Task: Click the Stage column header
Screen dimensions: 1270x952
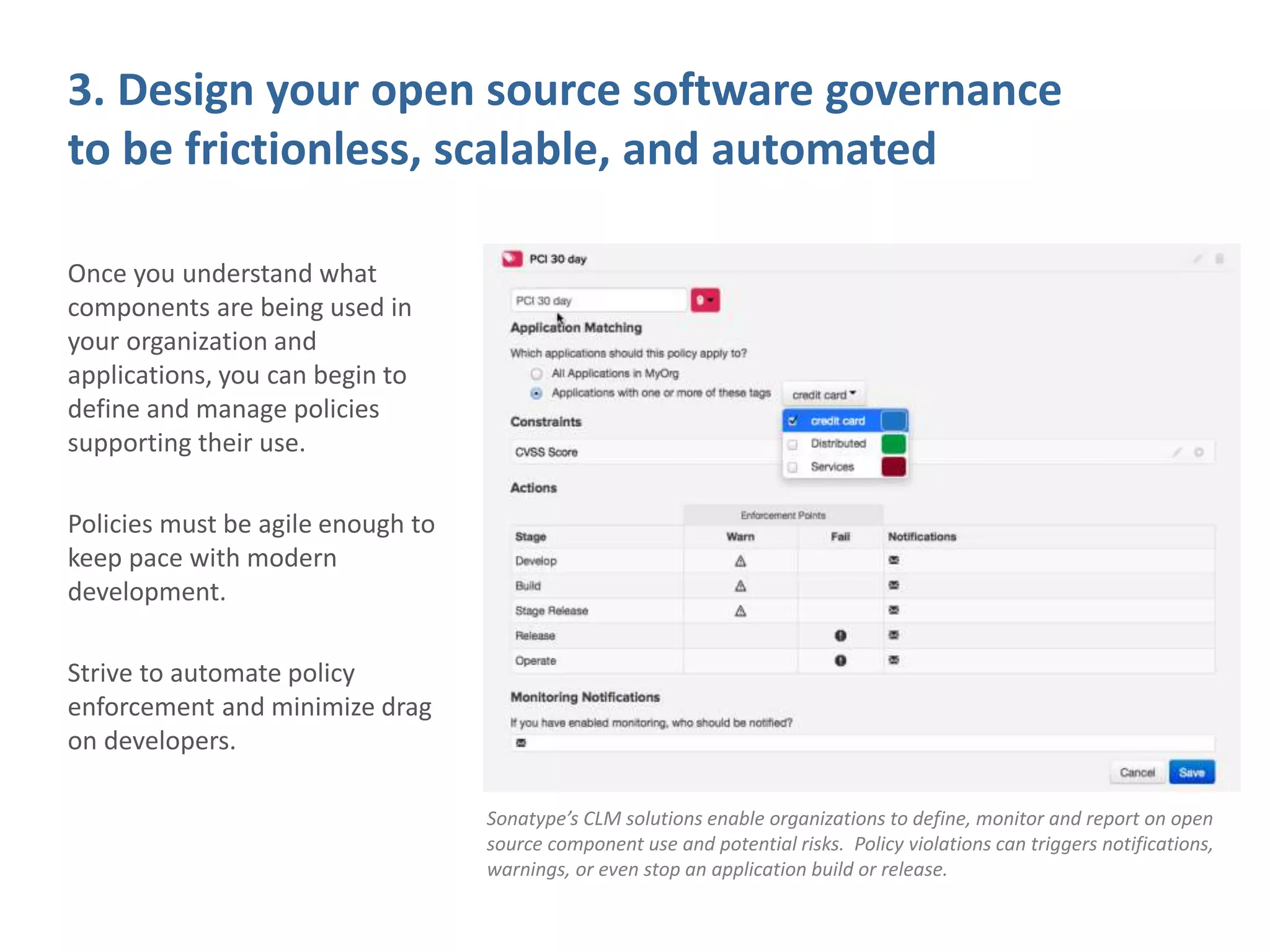Action: click(531, 537)
